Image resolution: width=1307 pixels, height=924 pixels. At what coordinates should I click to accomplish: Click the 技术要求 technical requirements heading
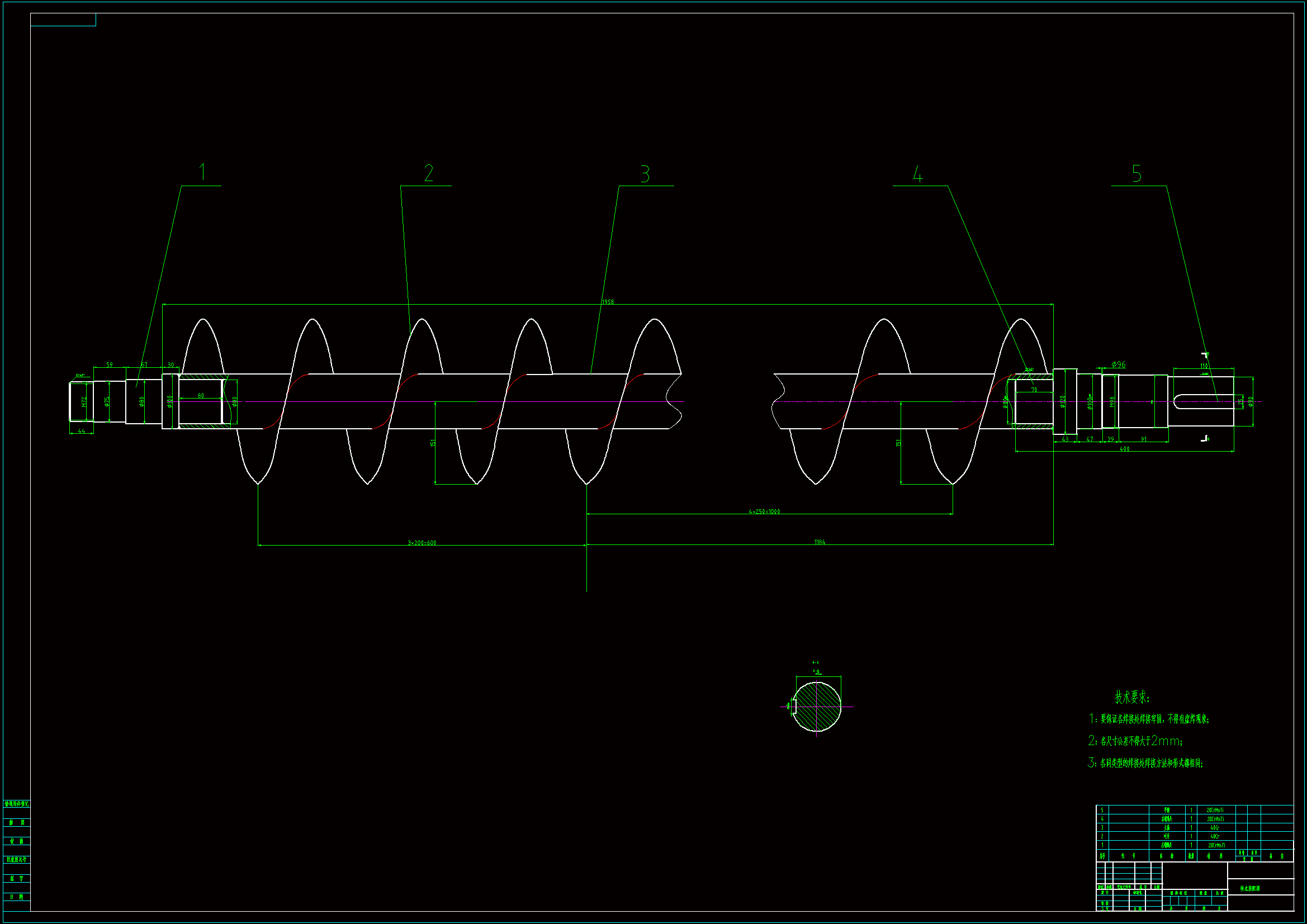(x=1131, y=697)
